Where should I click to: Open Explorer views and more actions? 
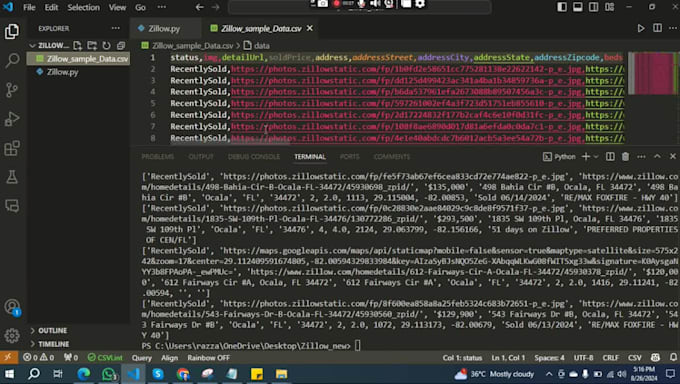(x=115, y=28)
